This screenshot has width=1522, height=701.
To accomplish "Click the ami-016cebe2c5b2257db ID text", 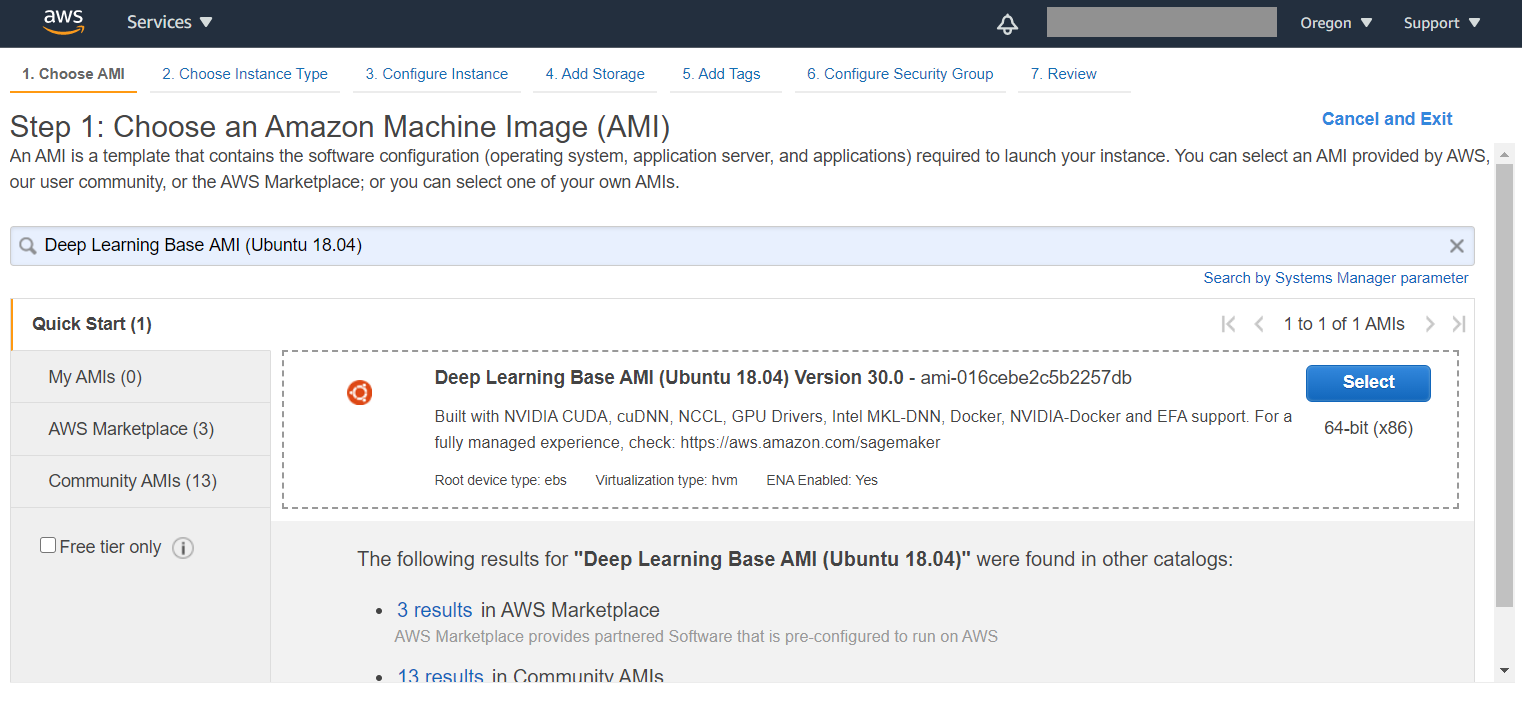I will point(1026,378).
